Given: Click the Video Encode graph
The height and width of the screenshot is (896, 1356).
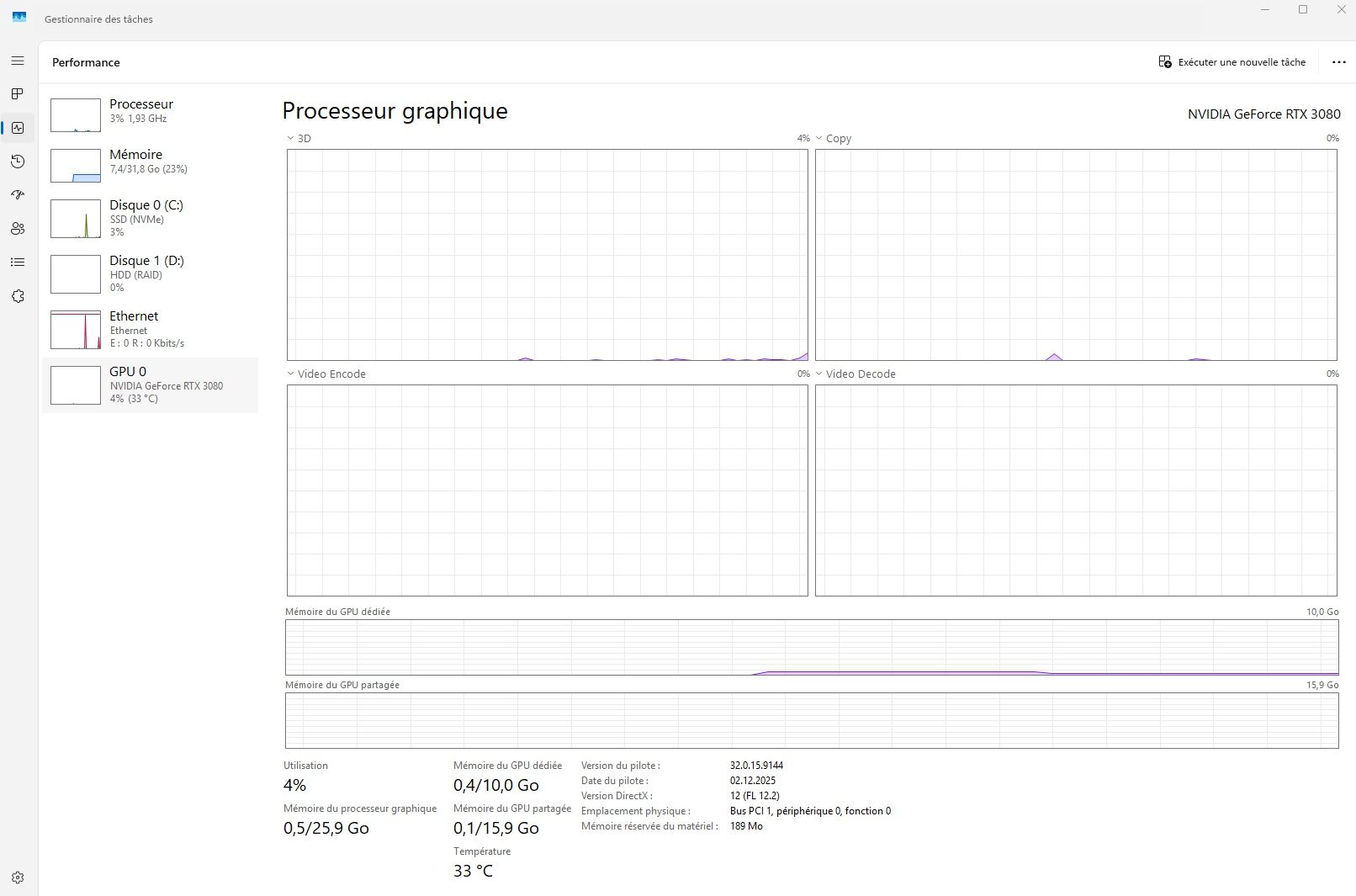Looking at the screenshot, I should (x=547, y=490).
